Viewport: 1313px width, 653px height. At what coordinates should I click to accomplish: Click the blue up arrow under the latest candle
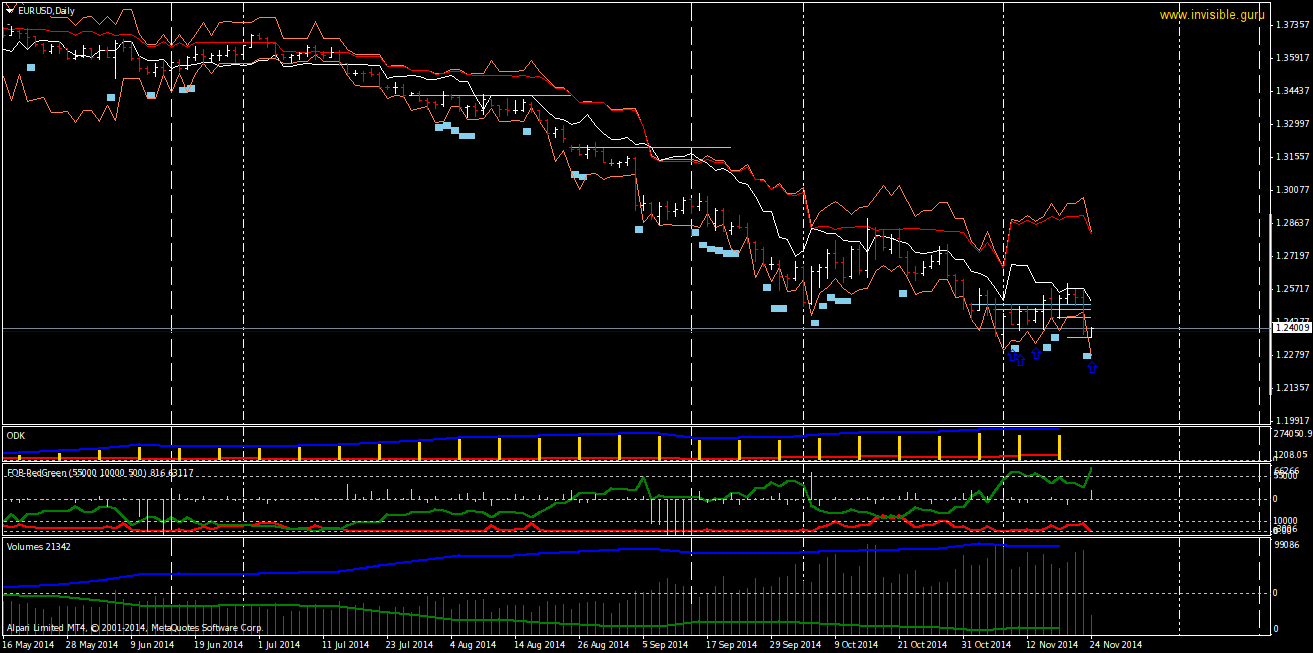click(1092, 369)
